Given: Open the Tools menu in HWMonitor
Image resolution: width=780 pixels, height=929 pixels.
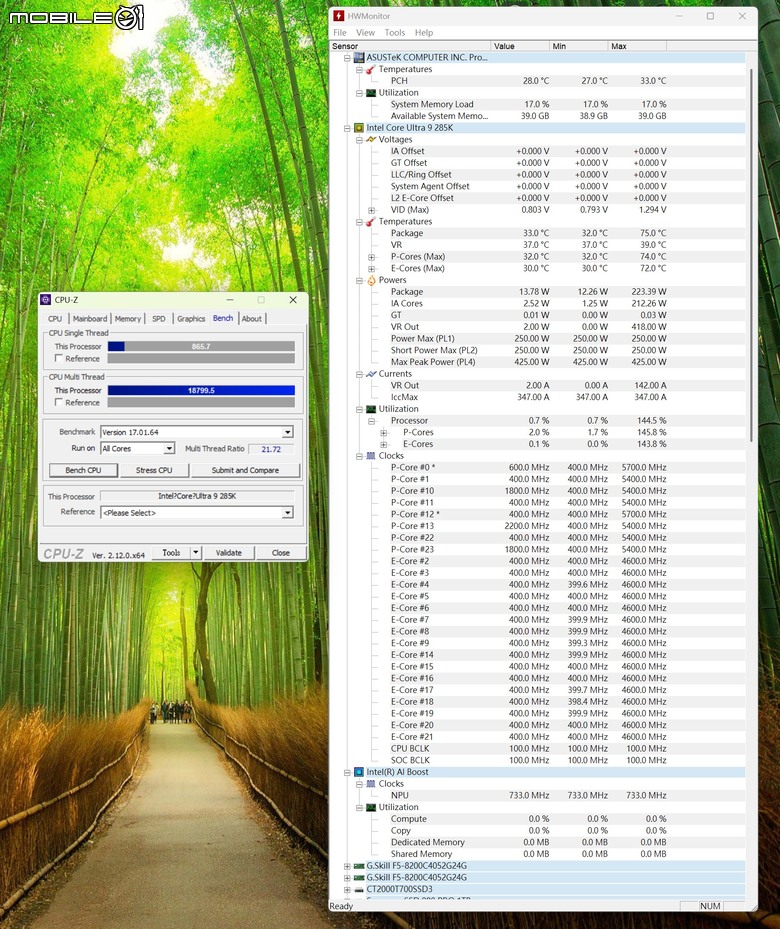Looking at the screenshot, I should (x=395, y=33).
